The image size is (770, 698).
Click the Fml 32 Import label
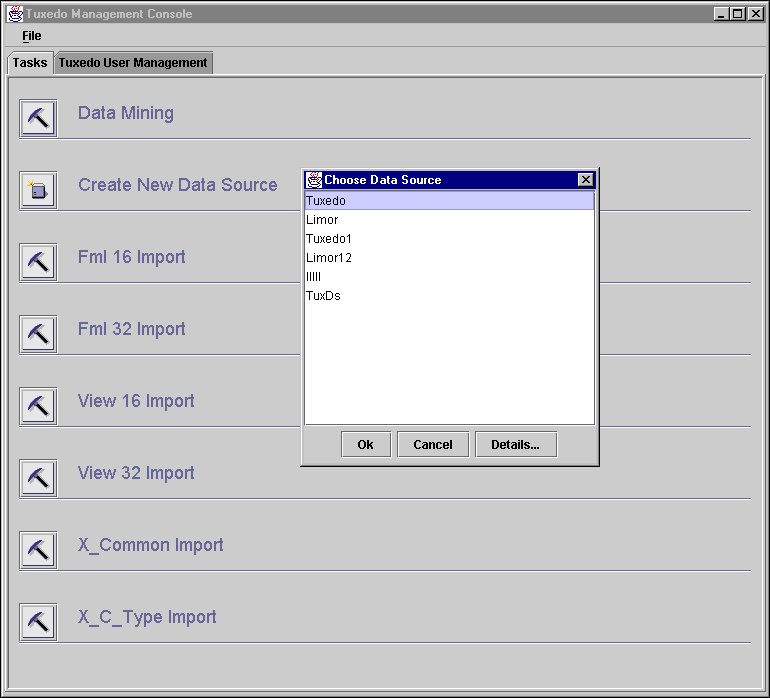coord(132,329)
